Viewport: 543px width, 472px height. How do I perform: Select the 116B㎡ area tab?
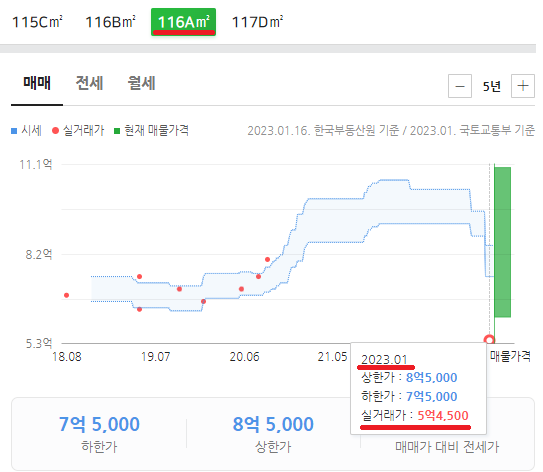coord(110,22)
